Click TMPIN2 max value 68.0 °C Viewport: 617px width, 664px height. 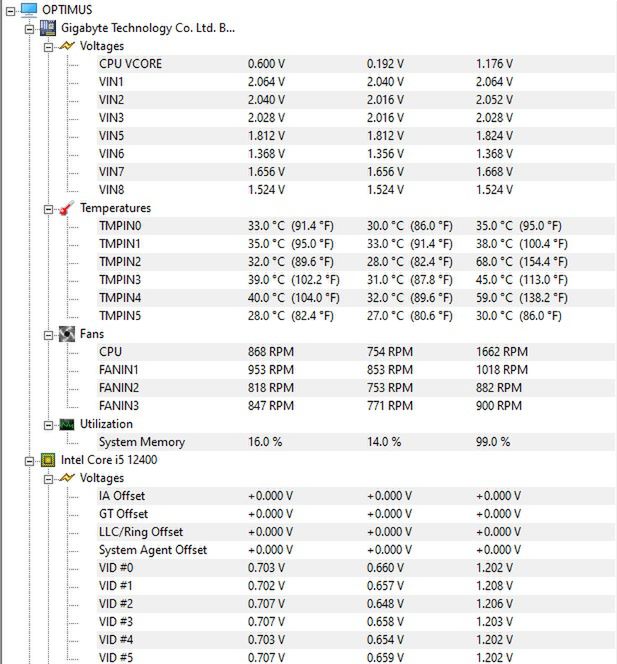494,262
